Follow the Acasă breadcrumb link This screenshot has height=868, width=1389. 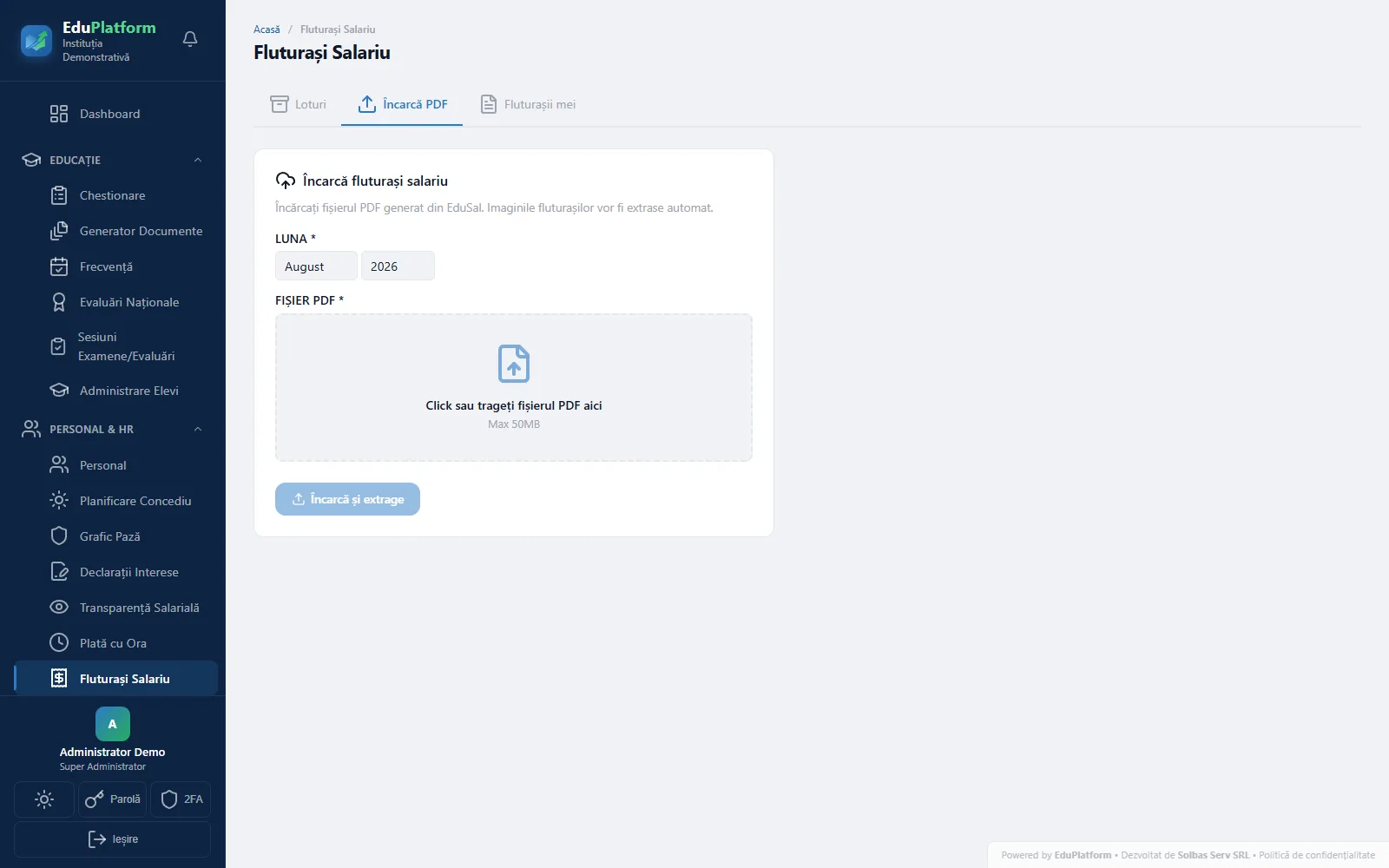(x=267, y=30)
